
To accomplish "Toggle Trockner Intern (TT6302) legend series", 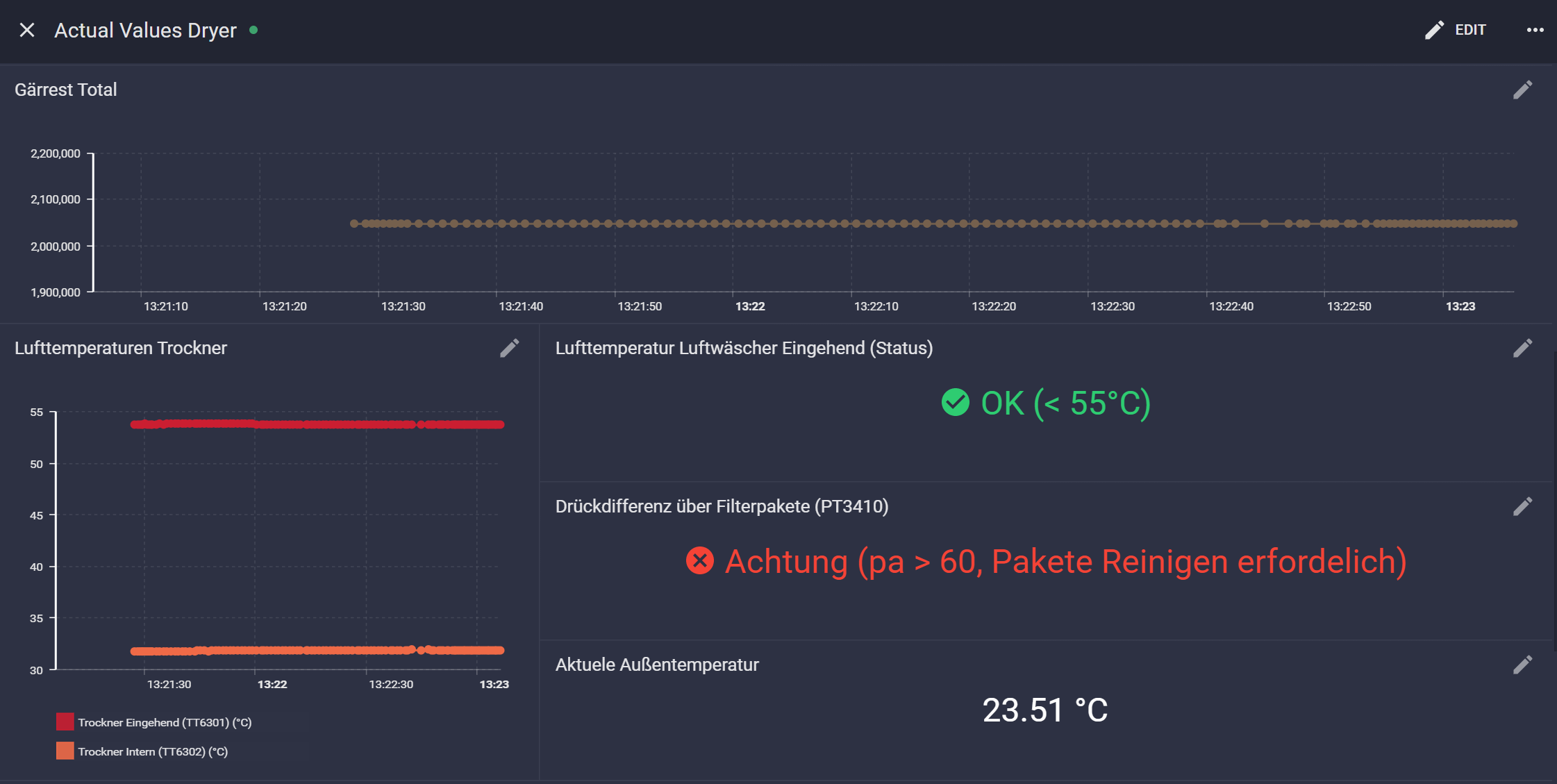I will coord(153,751).
